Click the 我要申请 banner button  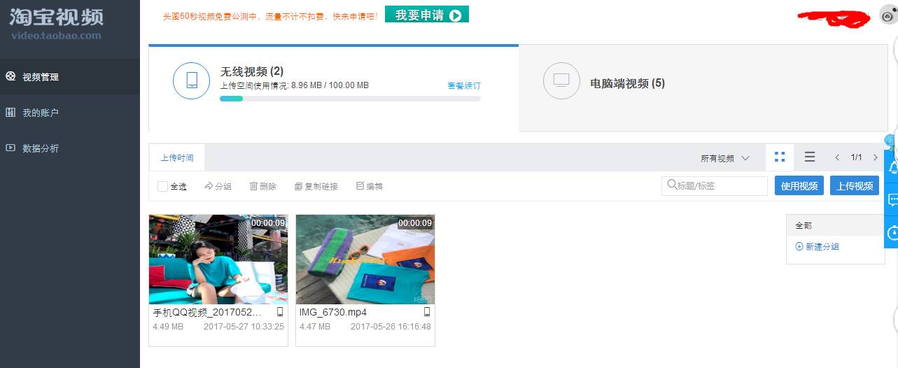click(427, 14)
